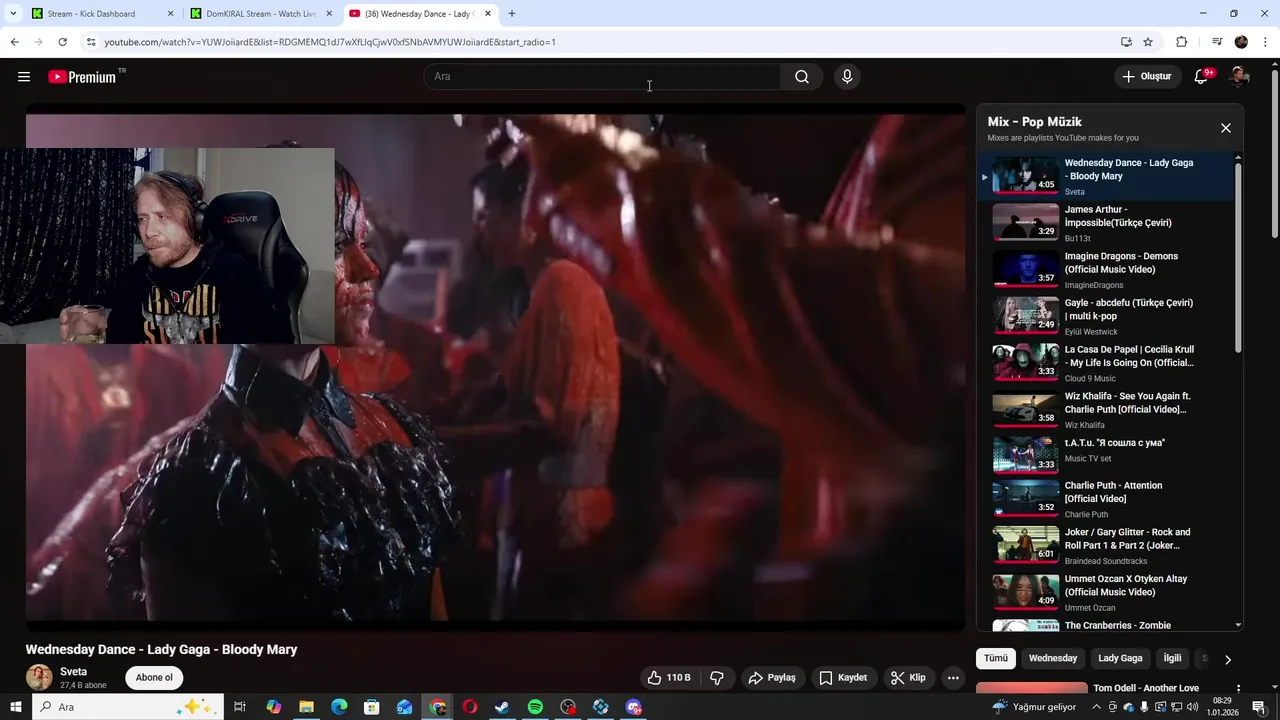1280x720 pixels.
Task: Bookmark this page with star
Action: tap(1148, 42)
